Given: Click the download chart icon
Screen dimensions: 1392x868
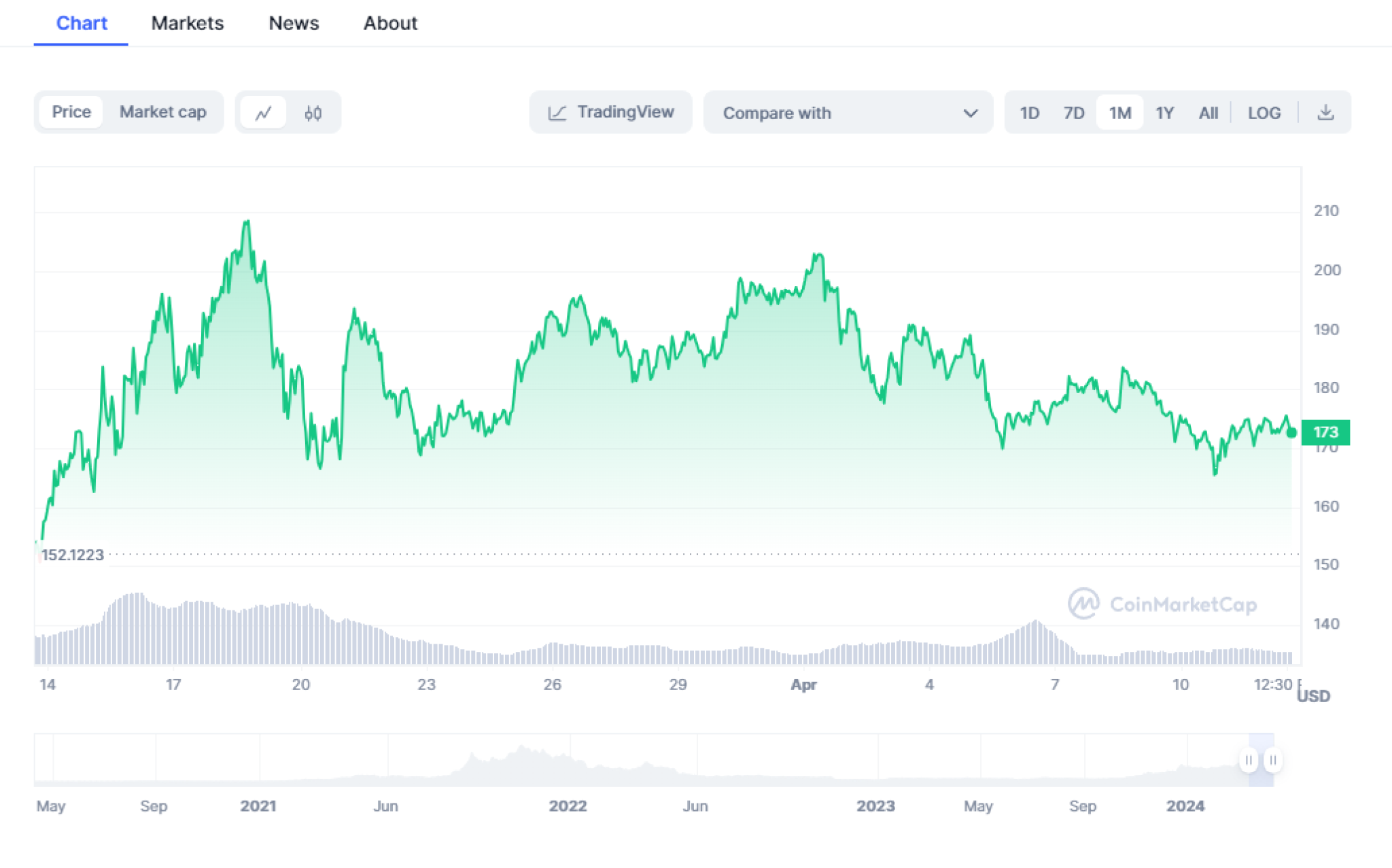Looking at the screenshot, I should (1325, 112).
